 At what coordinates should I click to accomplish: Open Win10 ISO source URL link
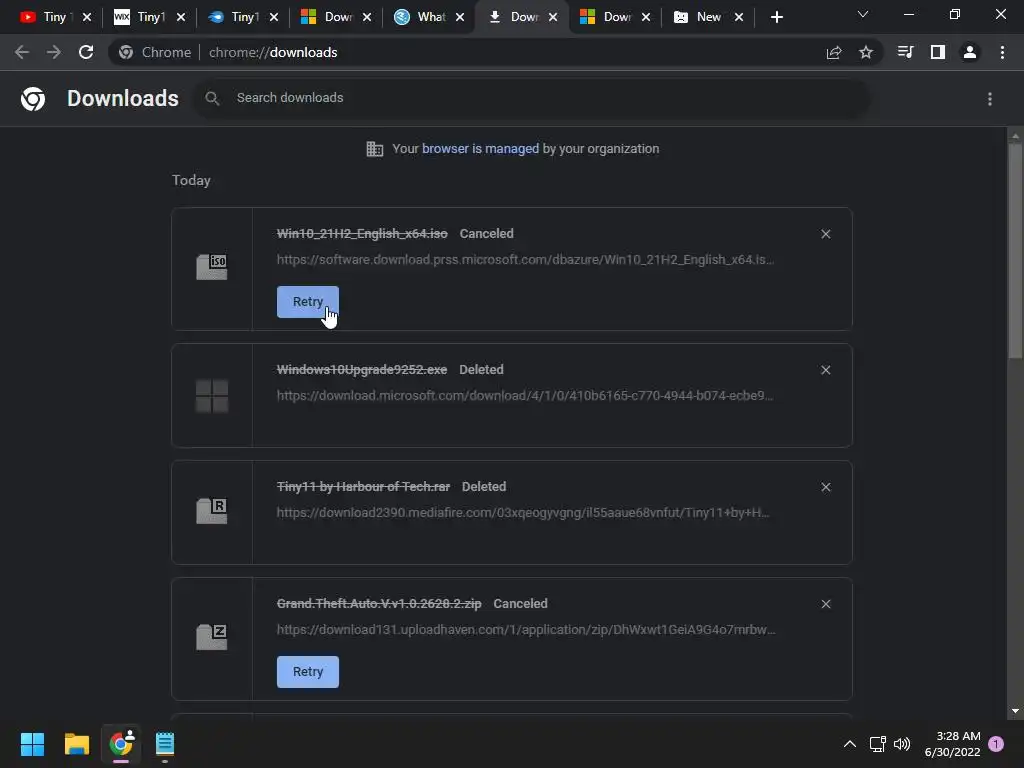[x=525, y=259]
